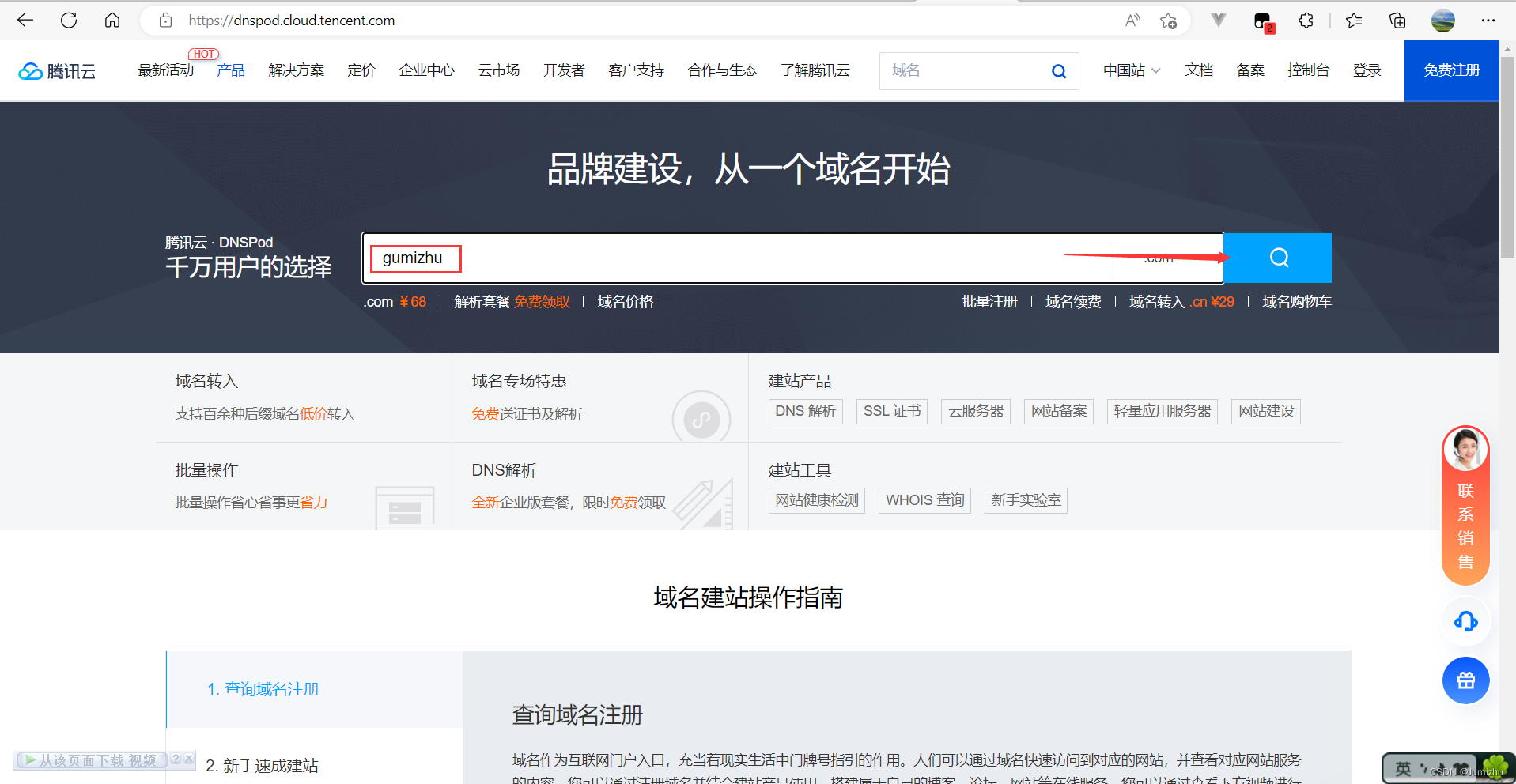
Task: Click the gray V extension icon
Action: 1219,21
